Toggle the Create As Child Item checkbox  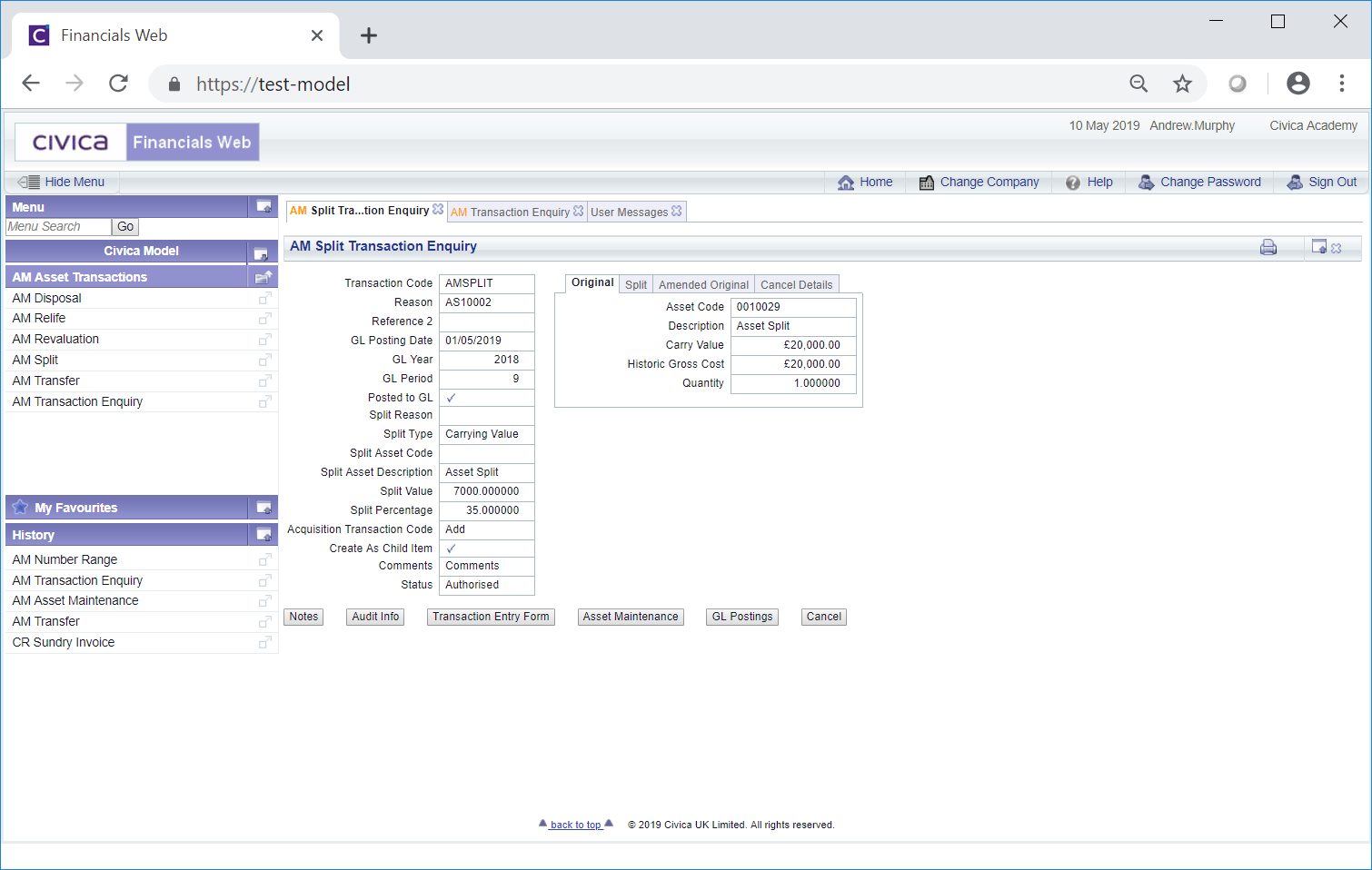tap(451, 549)
